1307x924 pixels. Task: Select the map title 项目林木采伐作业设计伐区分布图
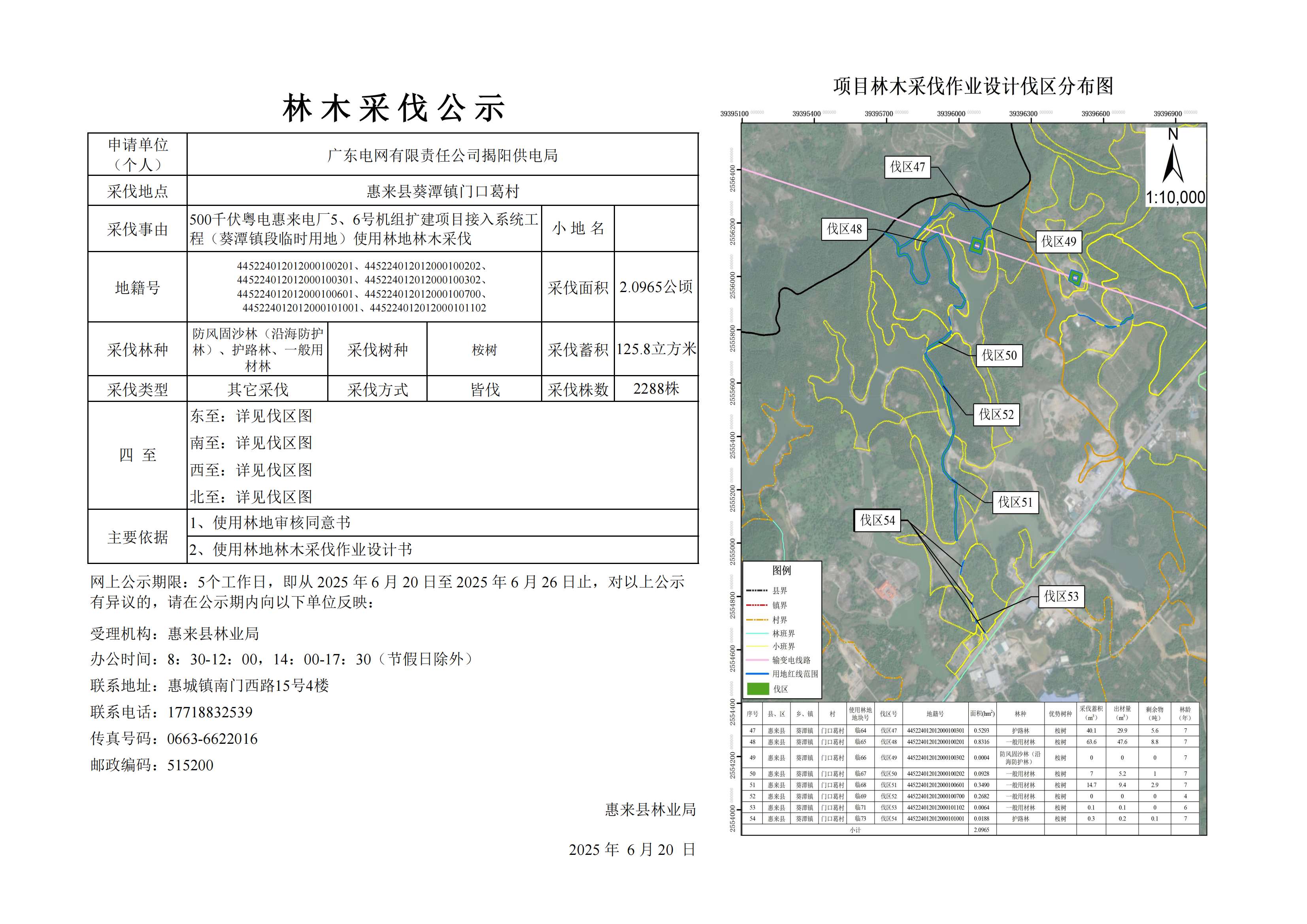[973, 86]
